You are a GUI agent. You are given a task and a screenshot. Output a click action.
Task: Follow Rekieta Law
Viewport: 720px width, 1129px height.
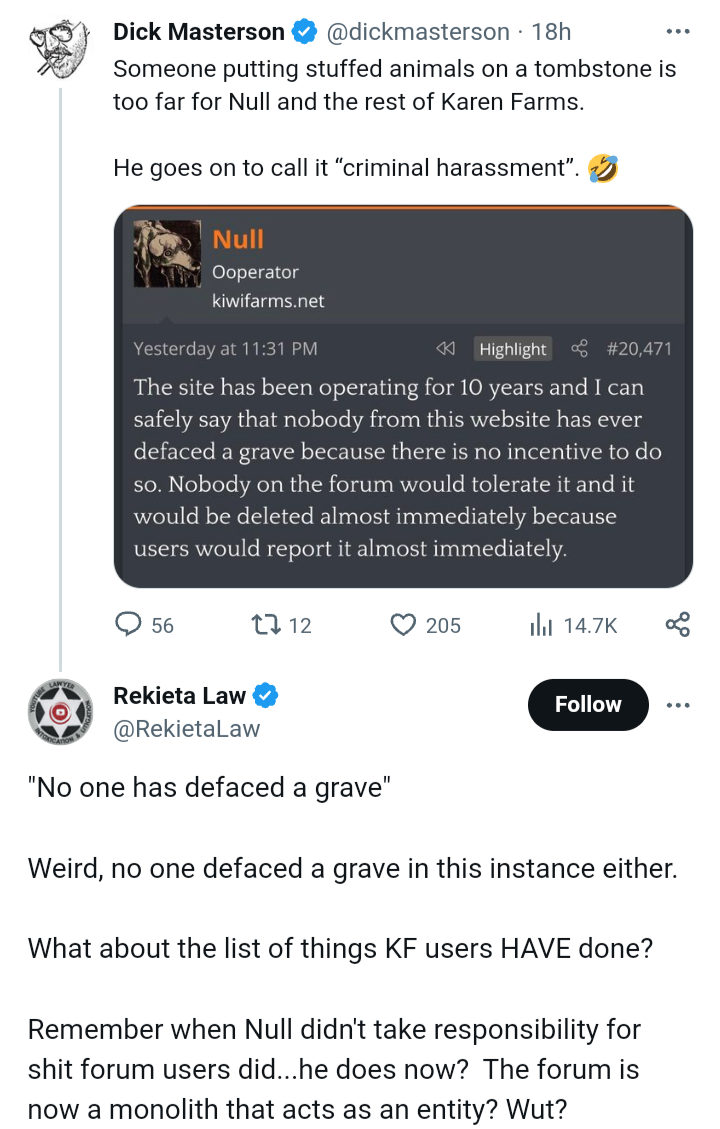[x=588, y=704]
